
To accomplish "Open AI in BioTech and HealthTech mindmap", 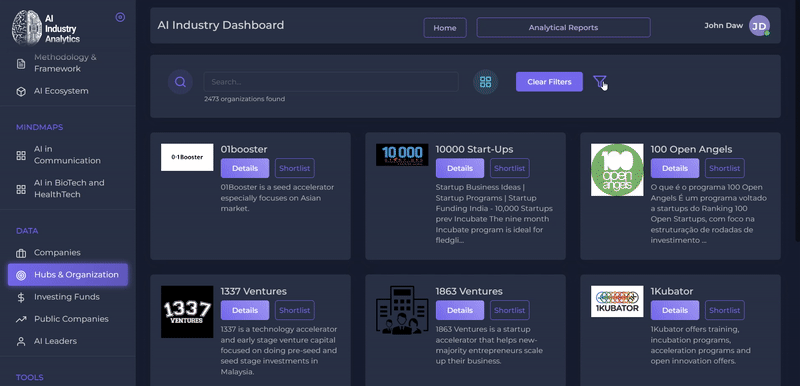I will pyautogui.click(x=69, y=188).
